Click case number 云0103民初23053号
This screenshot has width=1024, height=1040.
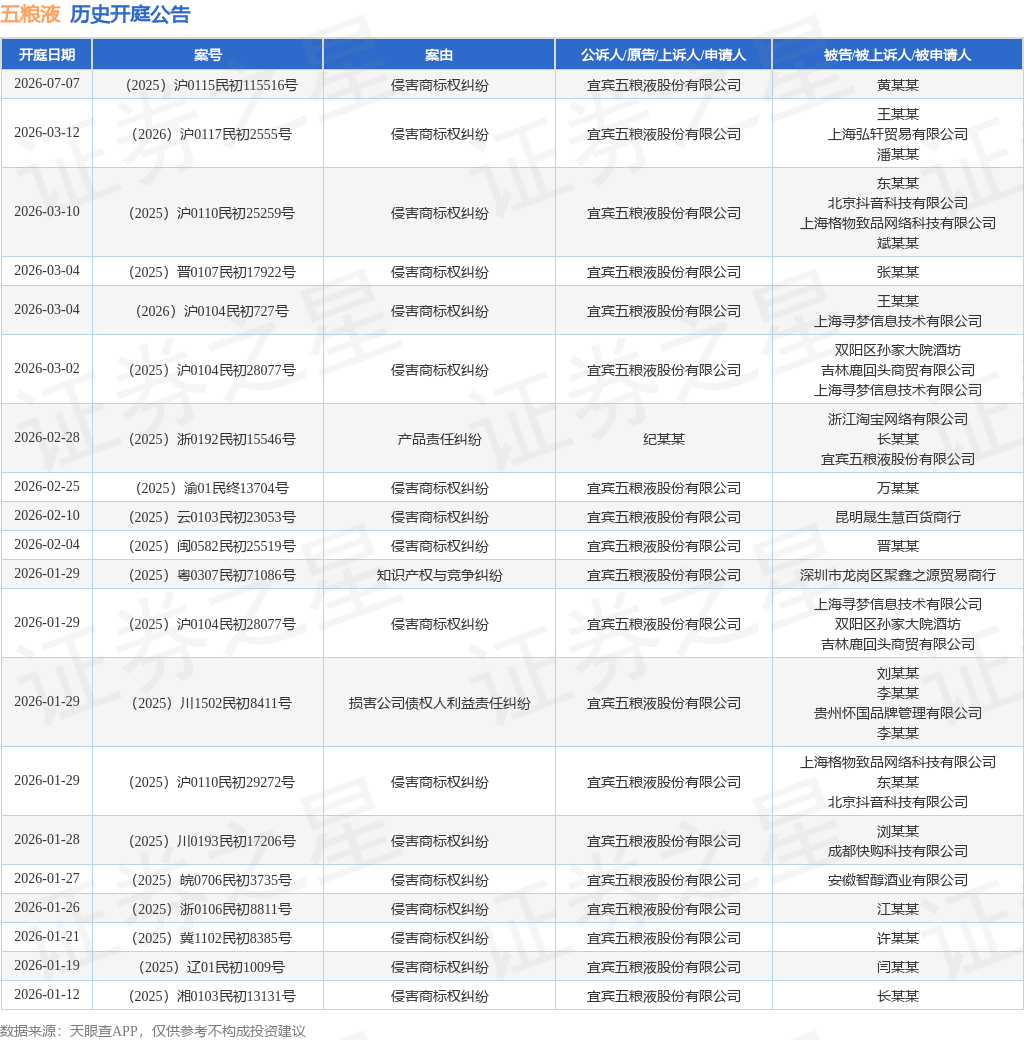pyautogui.click(x=212, y=517)
